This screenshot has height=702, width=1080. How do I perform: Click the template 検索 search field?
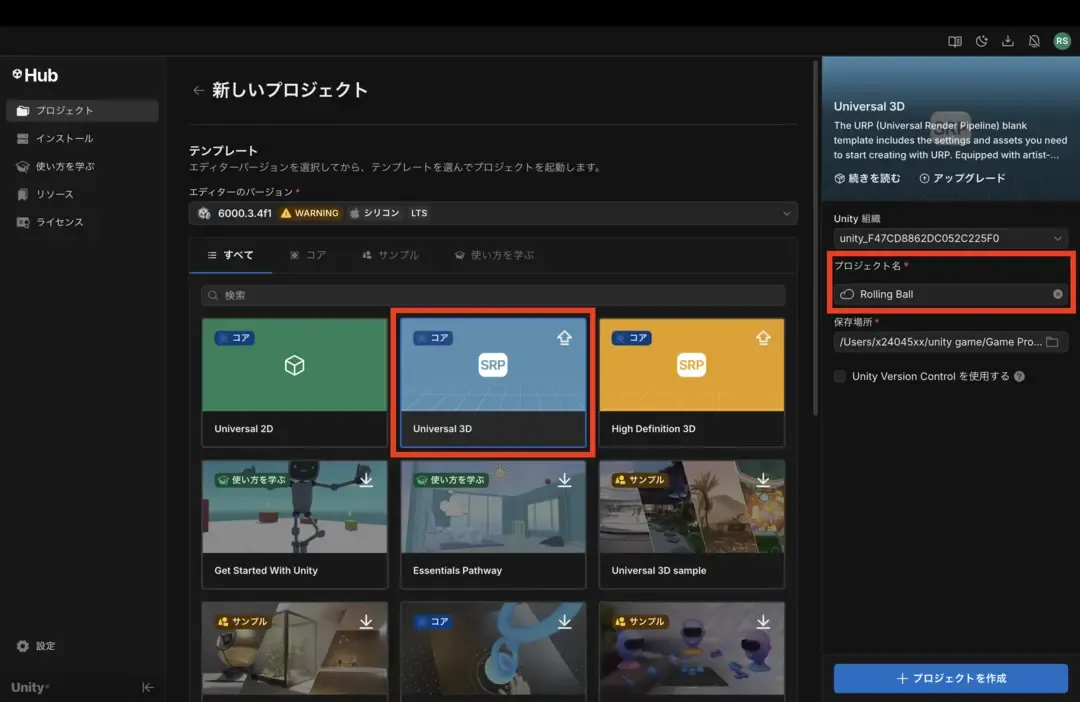tap(493, 296)
